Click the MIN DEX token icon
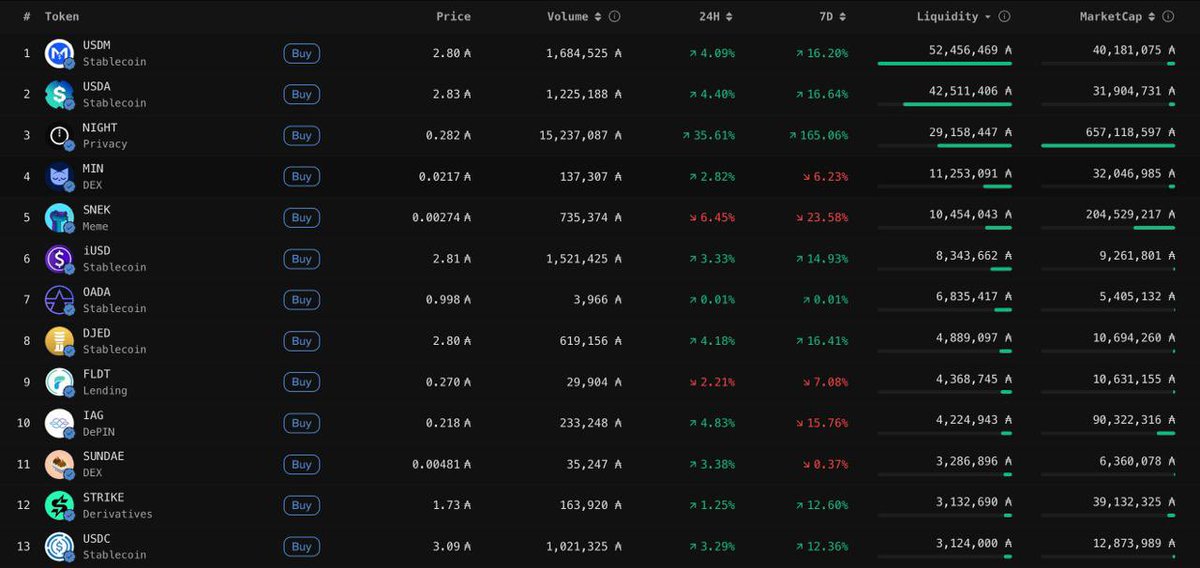Screen dimensions: 1200x568 click(59, 176)
